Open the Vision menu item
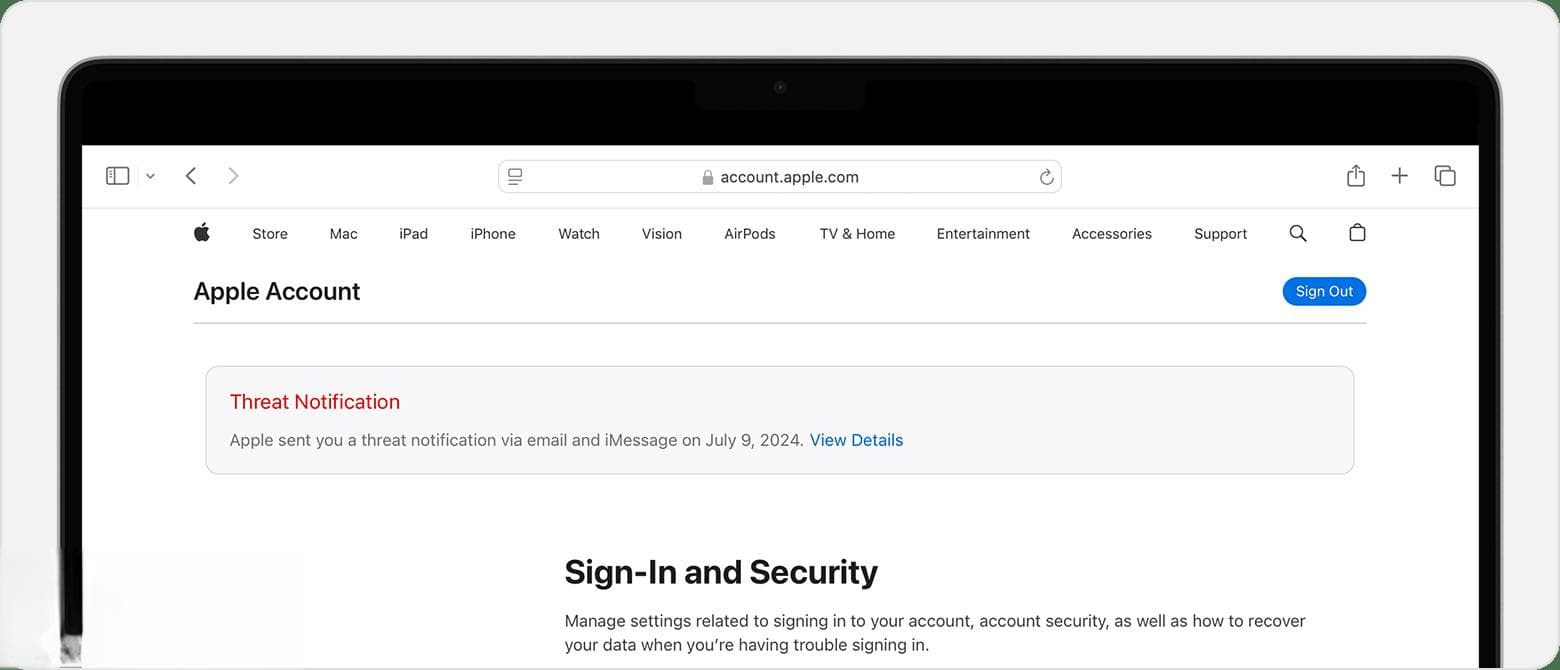The height and width of the screenshot is (670, 1560). 662,234
